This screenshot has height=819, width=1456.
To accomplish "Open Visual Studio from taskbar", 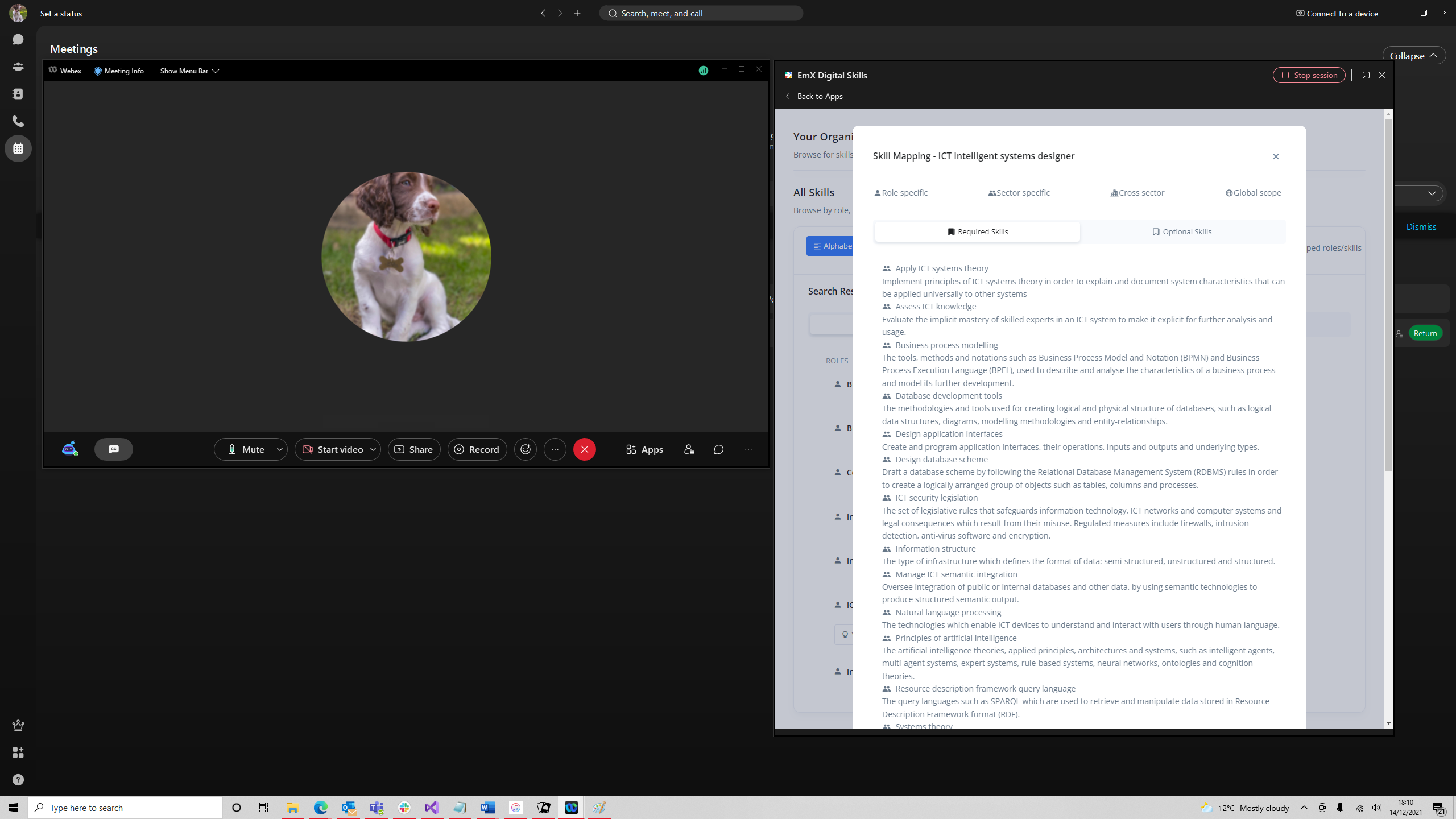I will point(432,808).
